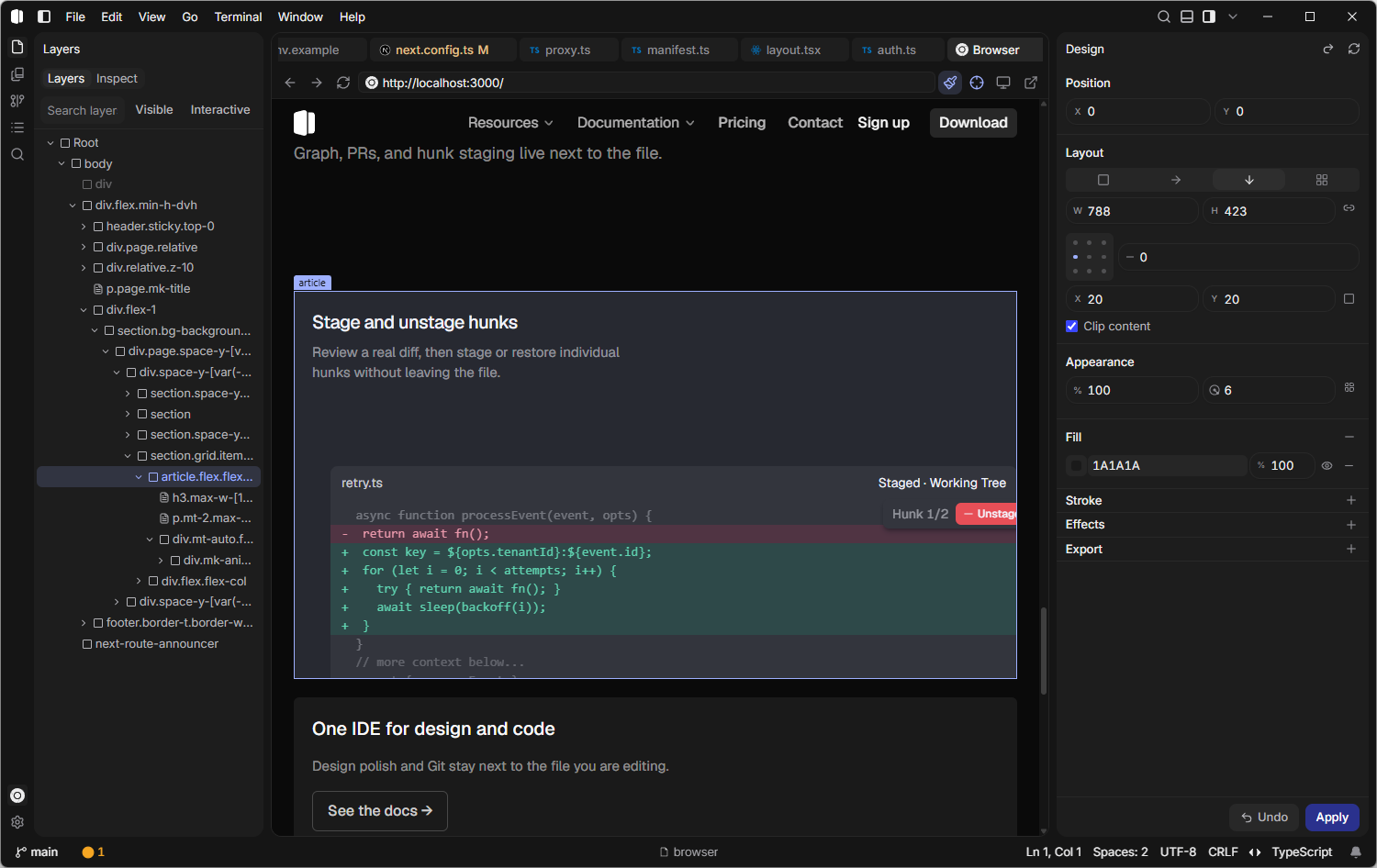Expand div.page.relative node
Image resolution: width=1377 pixels, height=868 pixels.
point(84,247)
